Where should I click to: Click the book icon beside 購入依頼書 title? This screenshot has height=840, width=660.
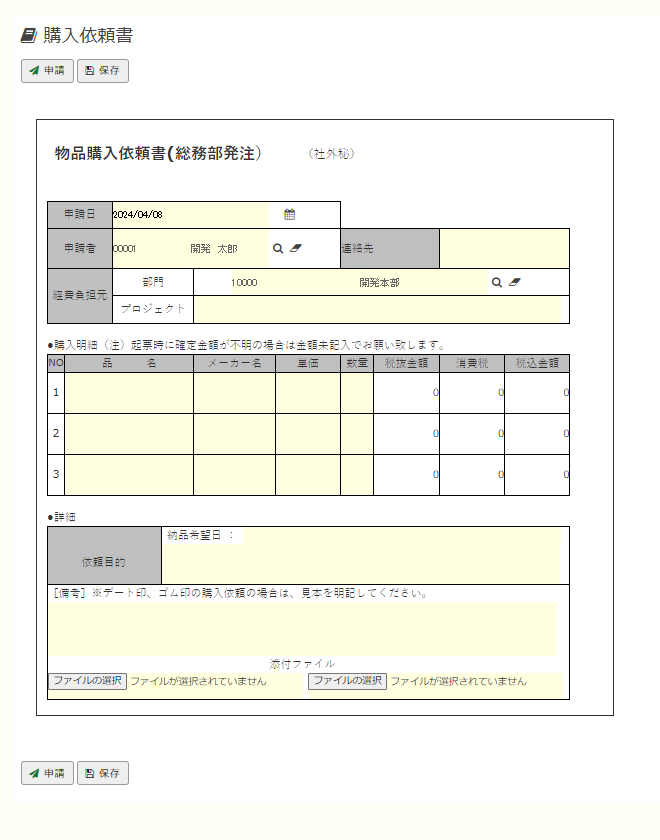click(28, 36)
